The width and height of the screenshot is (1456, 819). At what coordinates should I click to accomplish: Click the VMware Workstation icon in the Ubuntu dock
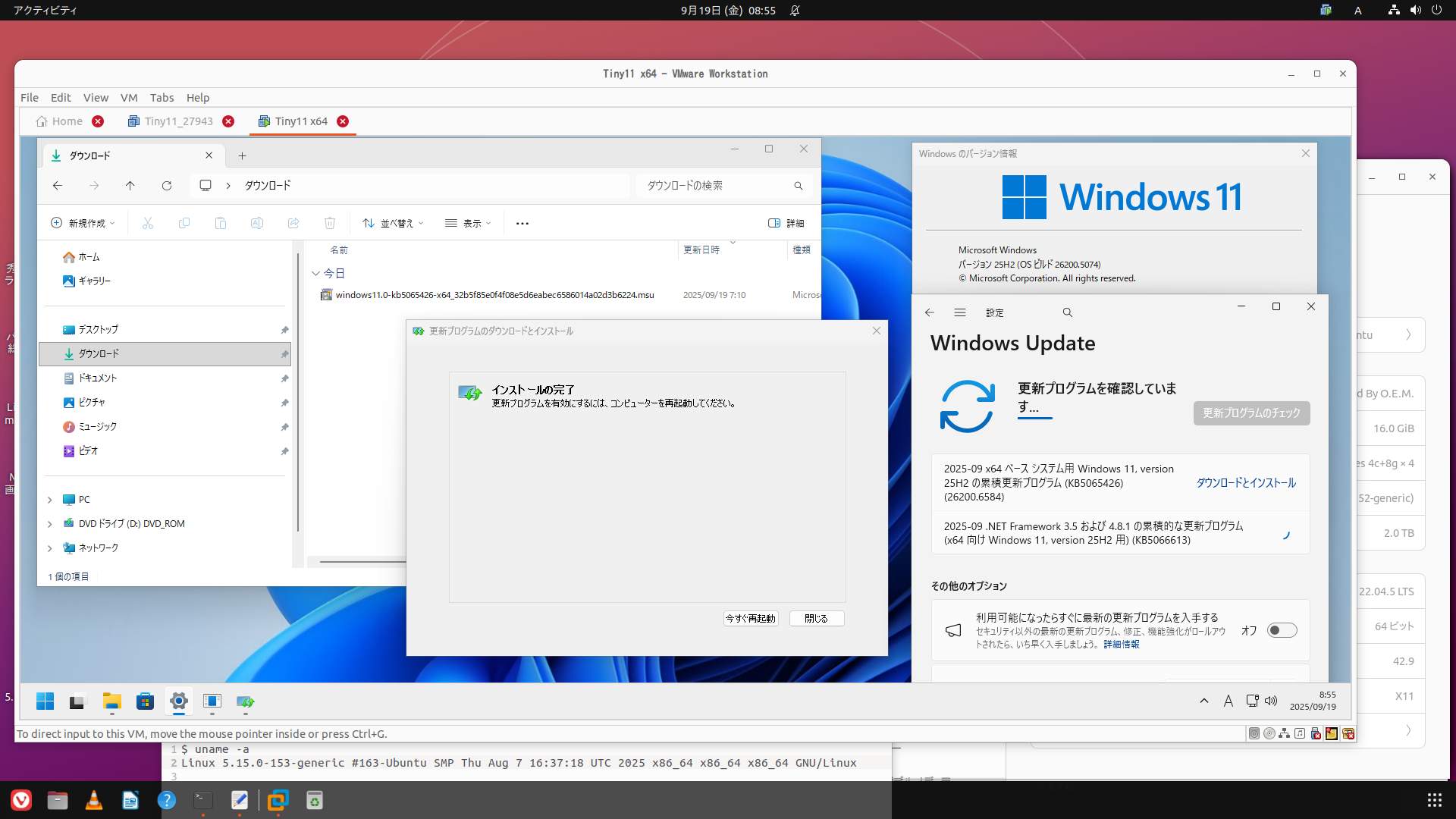[278, 800]
